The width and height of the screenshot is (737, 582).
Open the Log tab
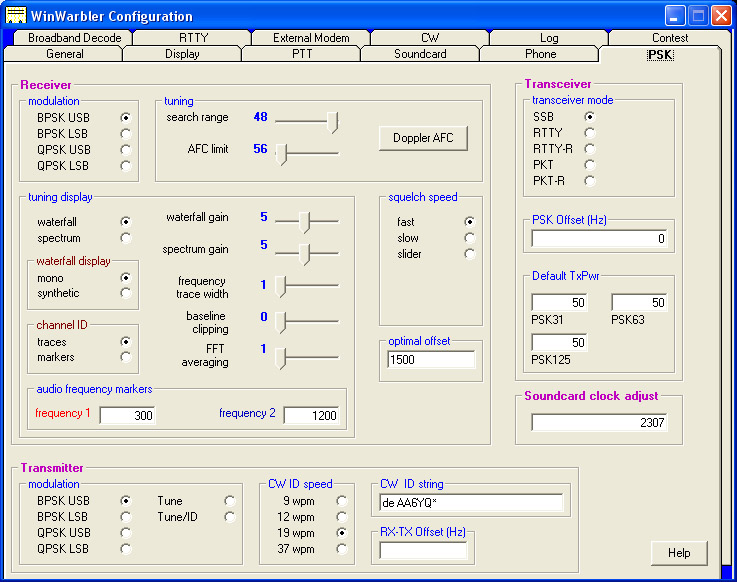click(549, 38)
